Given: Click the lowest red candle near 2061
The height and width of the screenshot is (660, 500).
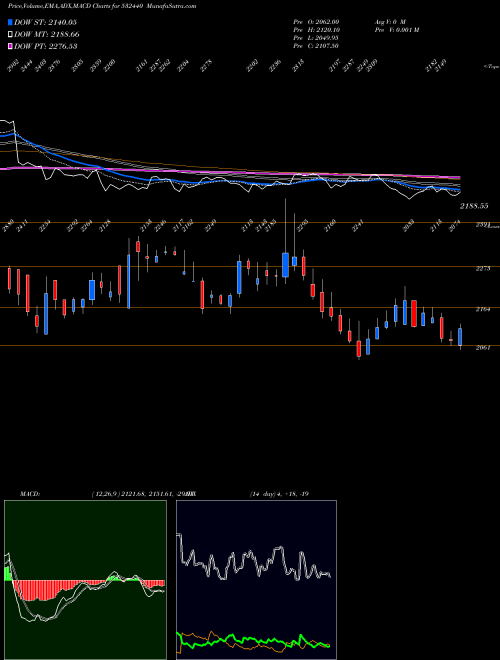Looking at the screenshot, I should (359, 349).
